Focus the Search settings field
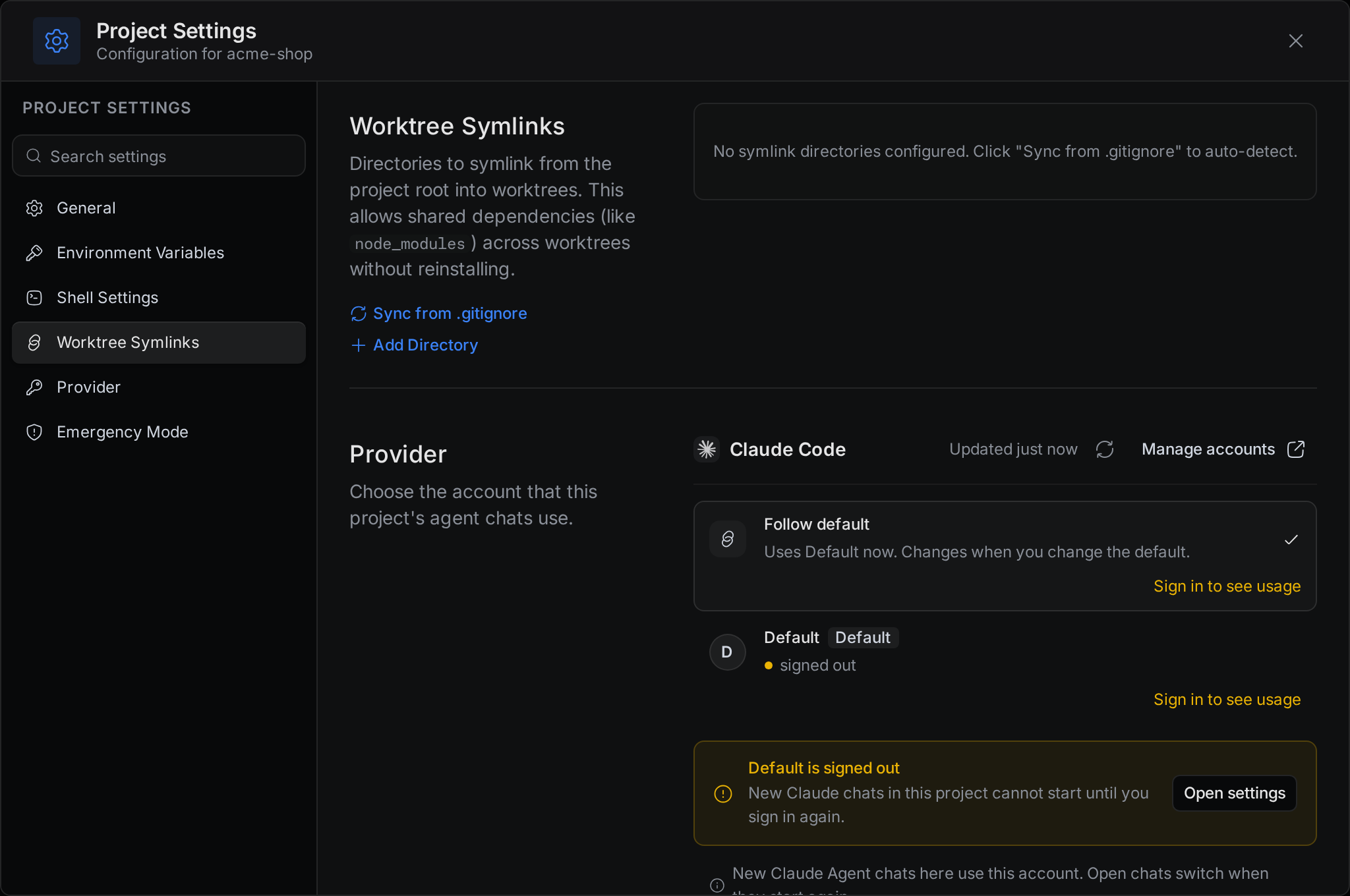 pyautogui.click(x=159, y=156)
